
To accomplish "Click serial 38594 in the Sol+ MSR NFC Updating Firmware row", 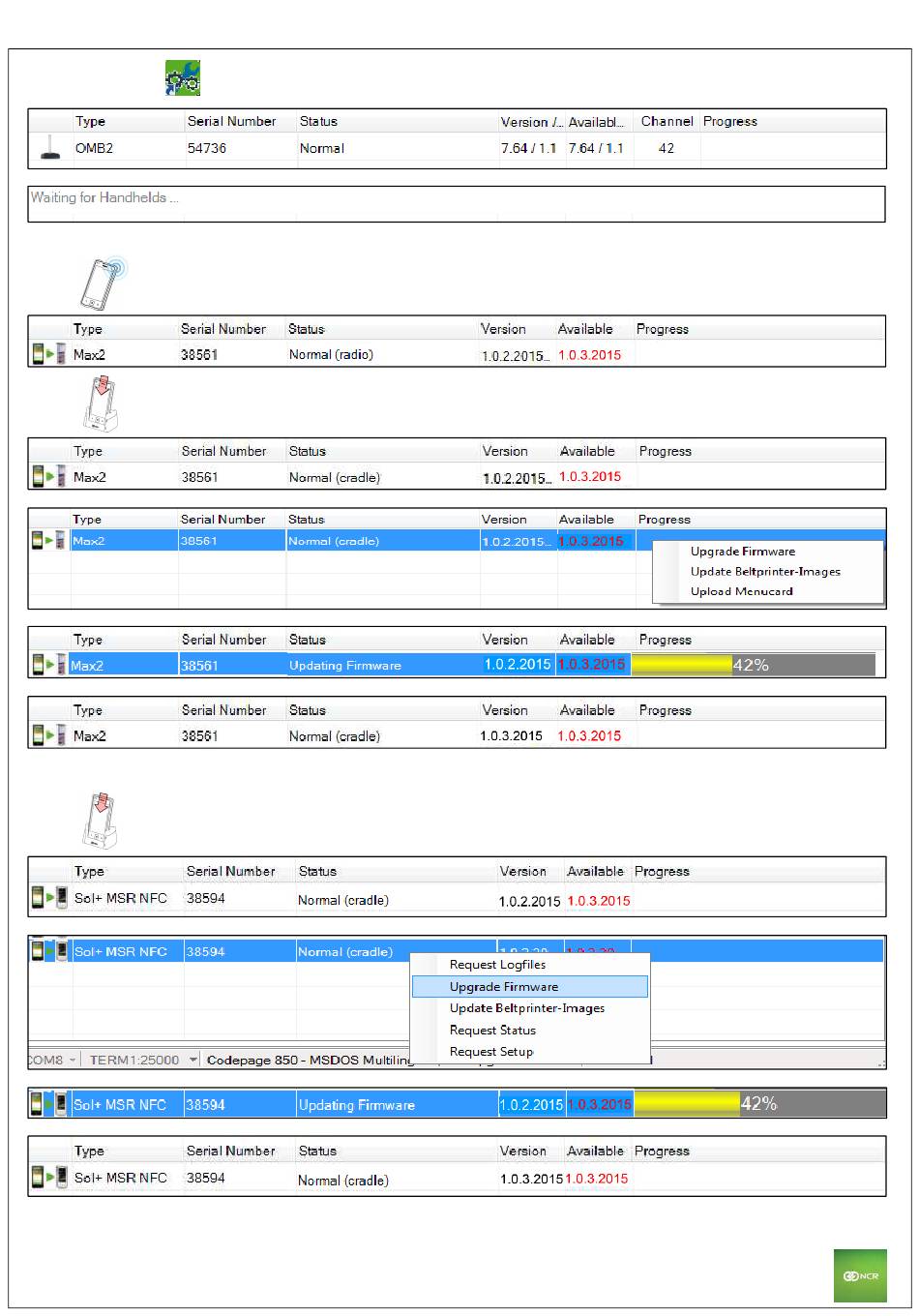I will (205, 1104).
